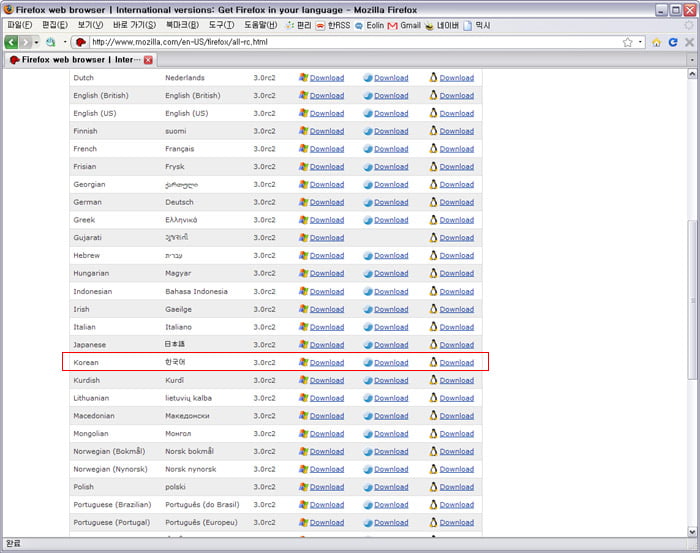Open the 편집(E) menu
700x553 pixels.
tap(54, 25)
